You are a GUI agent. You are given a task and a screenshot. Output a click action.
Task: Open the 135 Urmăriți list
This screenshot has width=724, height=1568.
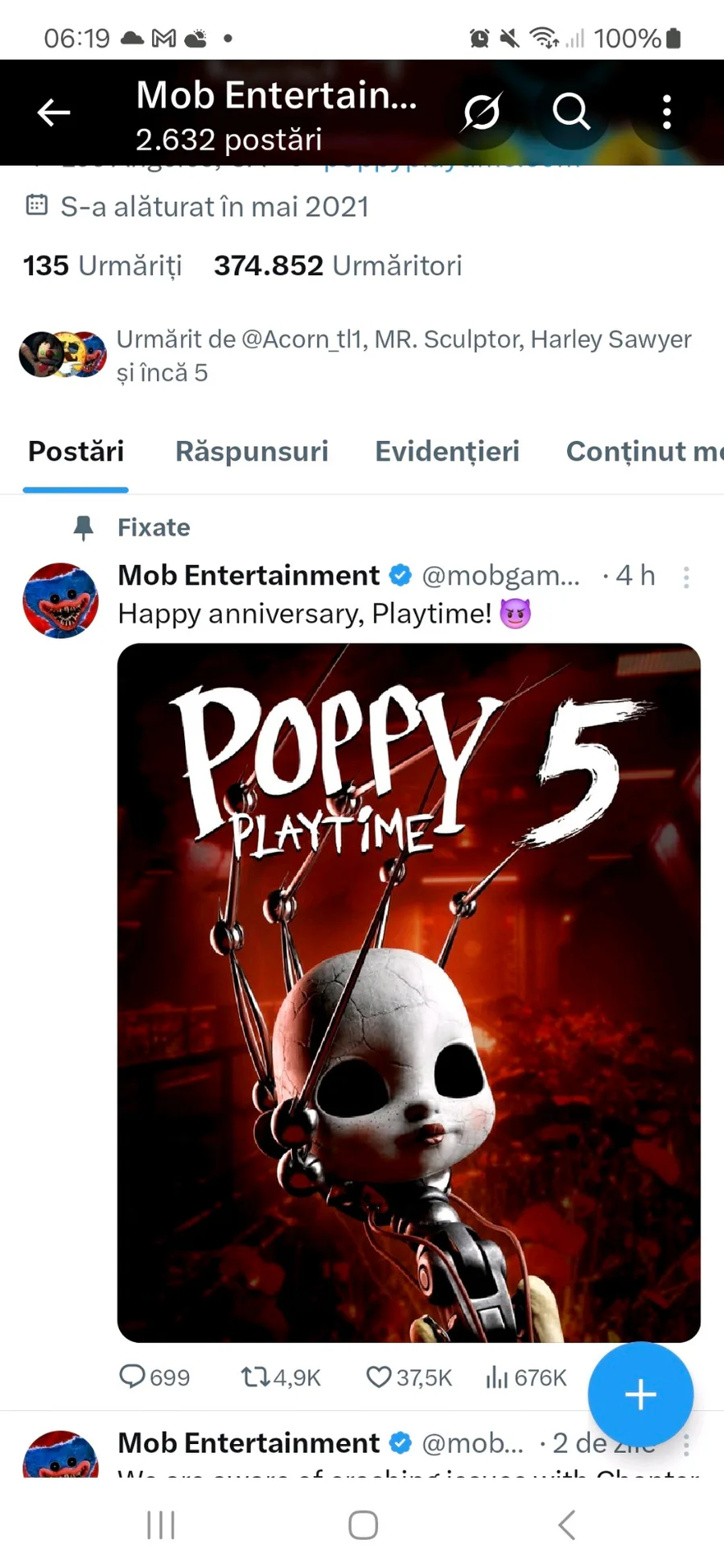click(x=102, y=265)
